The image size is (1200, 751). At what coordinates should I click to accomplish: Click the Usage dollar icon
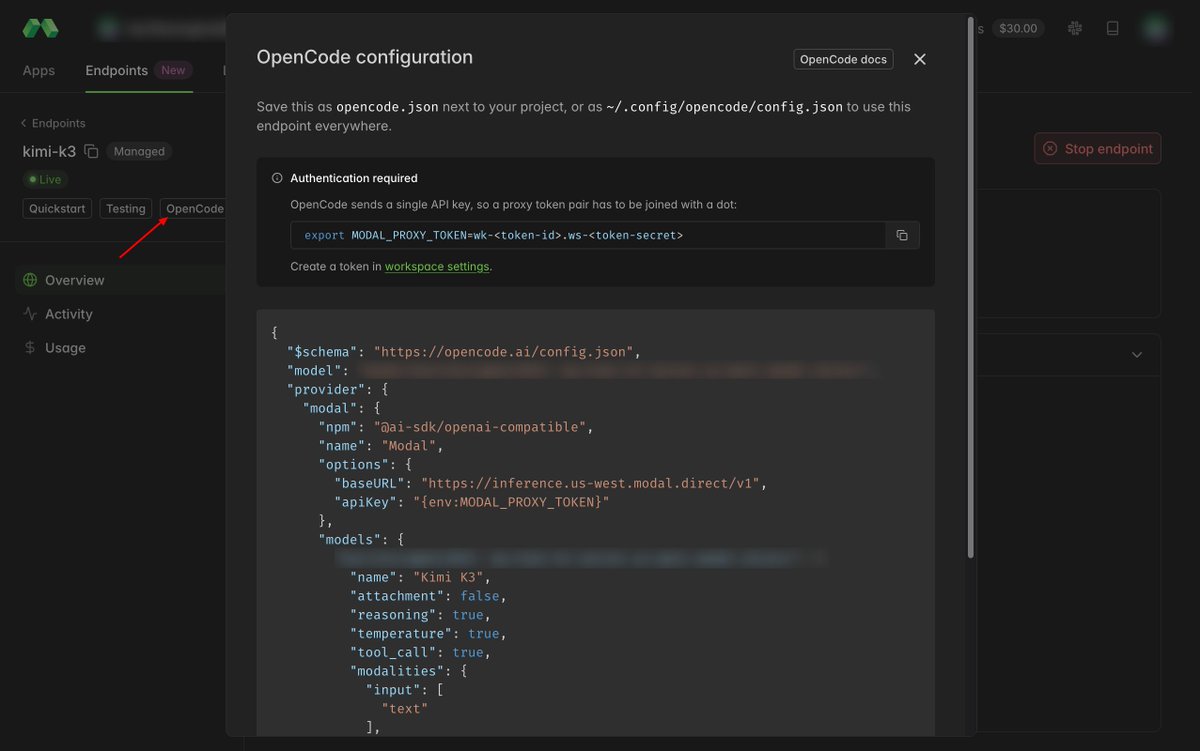[30, 348]
